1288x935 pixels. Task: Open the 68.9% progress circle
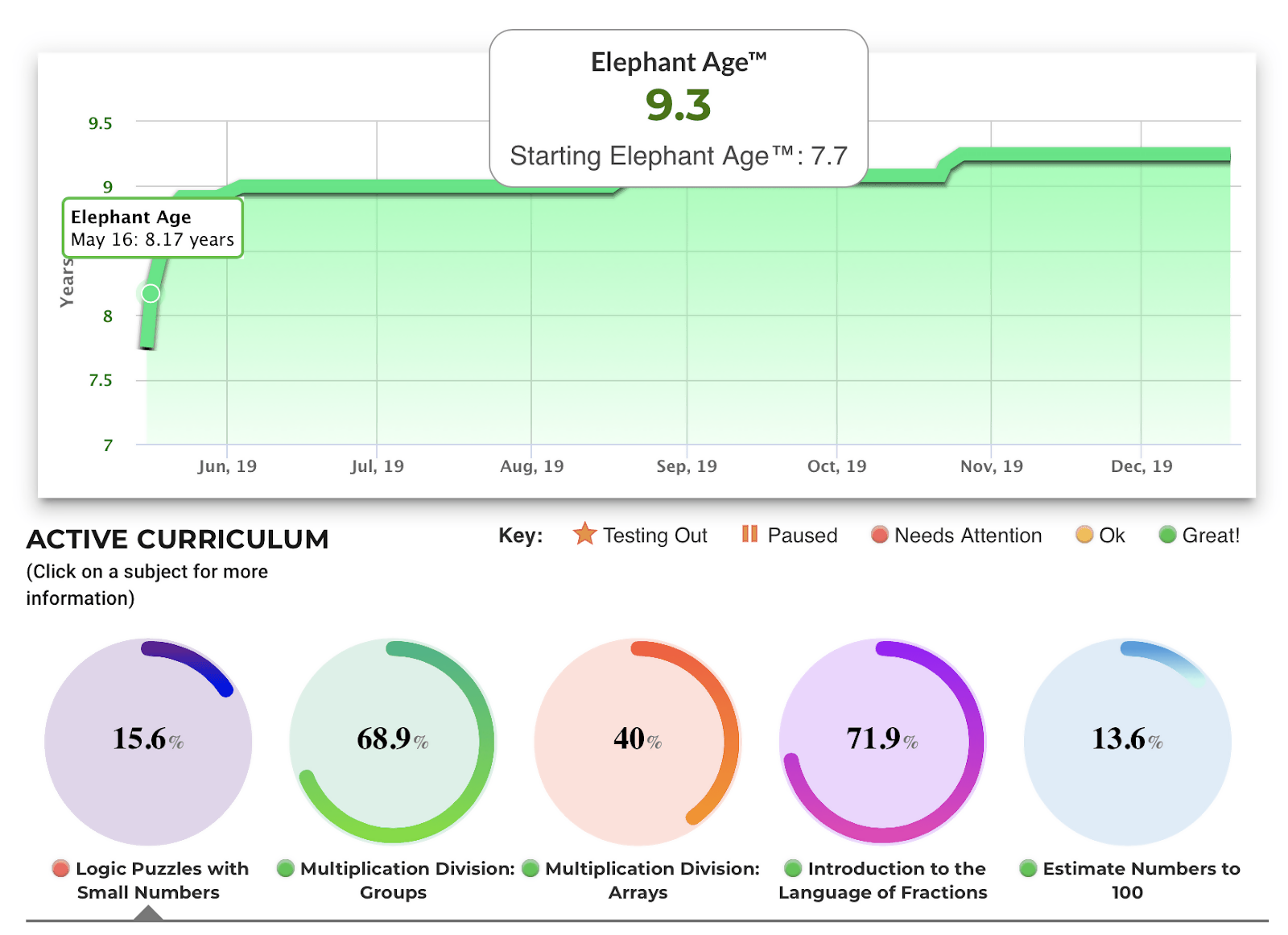coord(393,741)
